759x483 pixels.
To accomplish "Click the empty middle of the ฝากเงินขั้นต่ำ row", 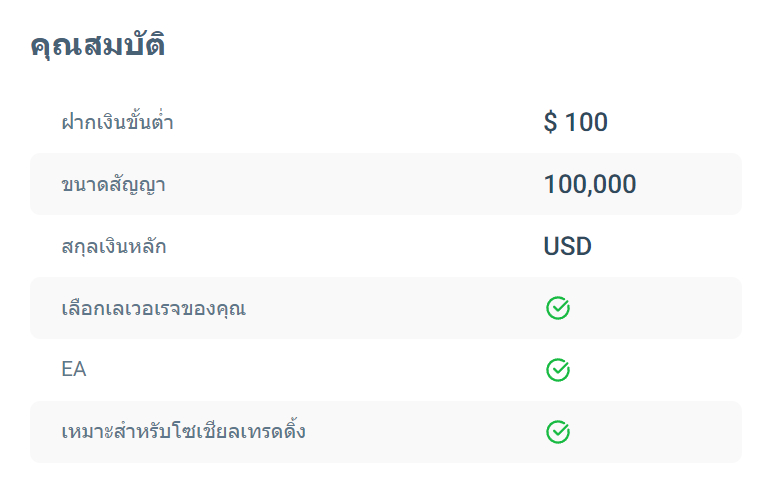I will [x=358, y=122].
